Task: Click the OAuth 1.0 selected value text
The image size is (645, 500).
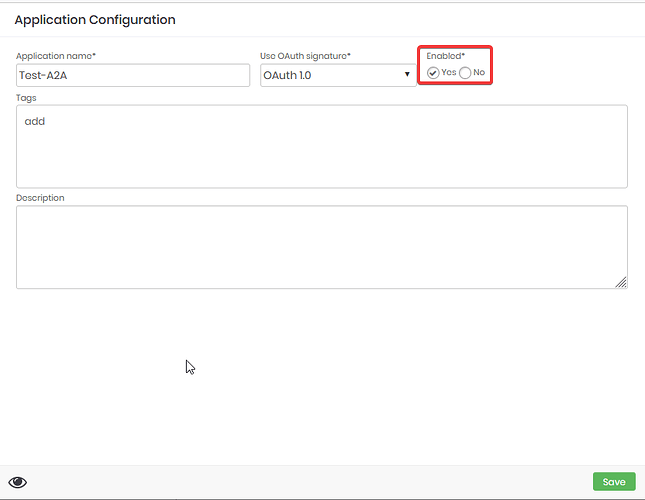Action: pos(287,75)
